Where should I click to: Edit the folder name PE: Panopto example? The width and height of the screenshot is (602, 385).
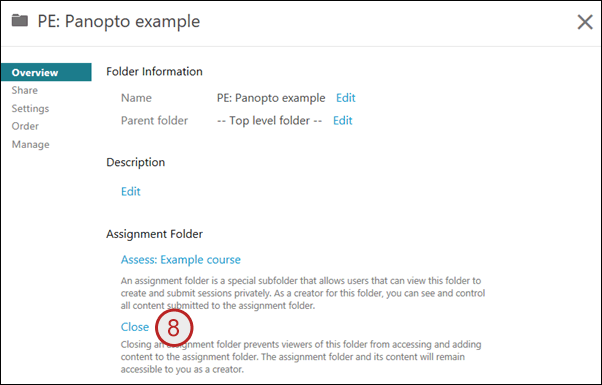tap(346, 98)
